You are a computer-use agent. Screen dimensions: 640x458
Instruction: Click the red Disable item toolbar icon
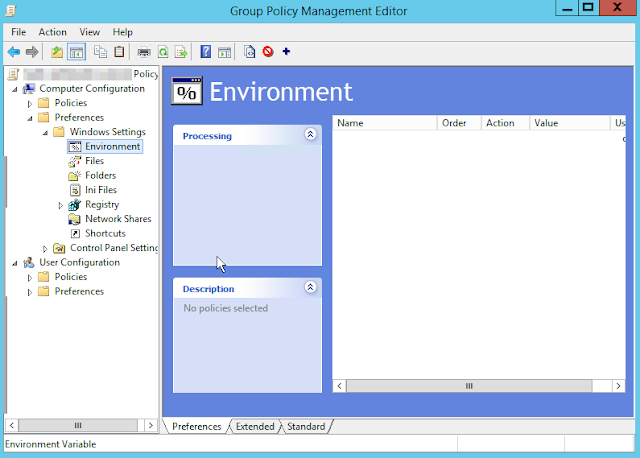point(268,52)
